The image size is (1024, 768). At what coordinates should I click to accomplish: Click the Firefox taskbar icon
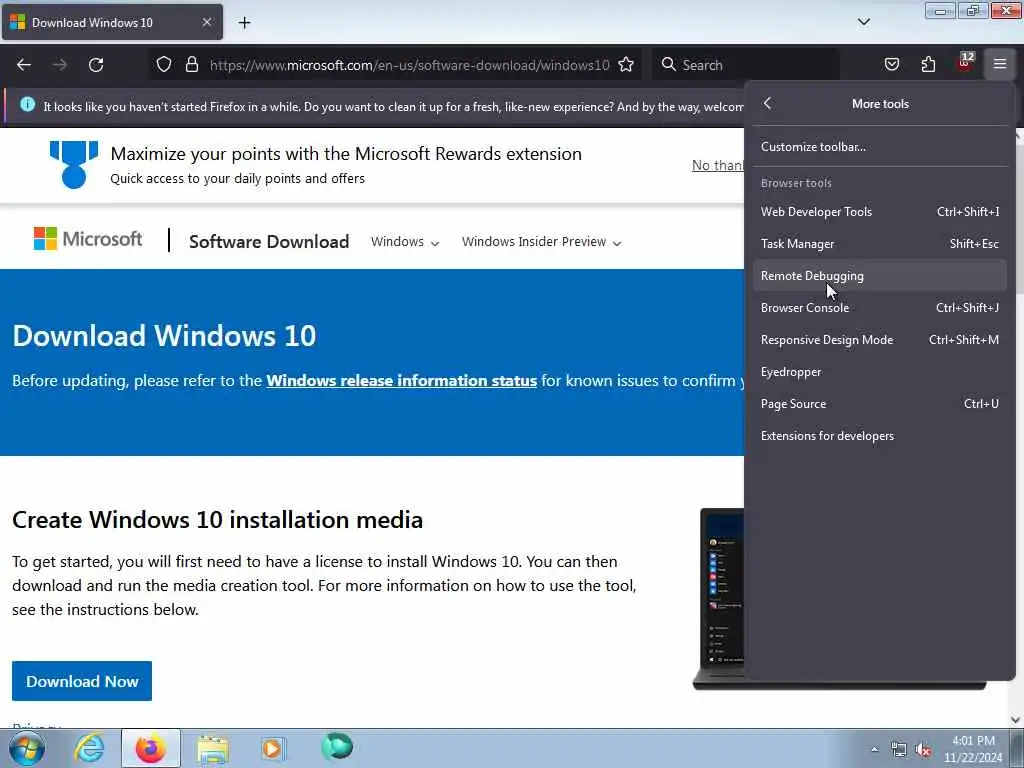[150, 748]
